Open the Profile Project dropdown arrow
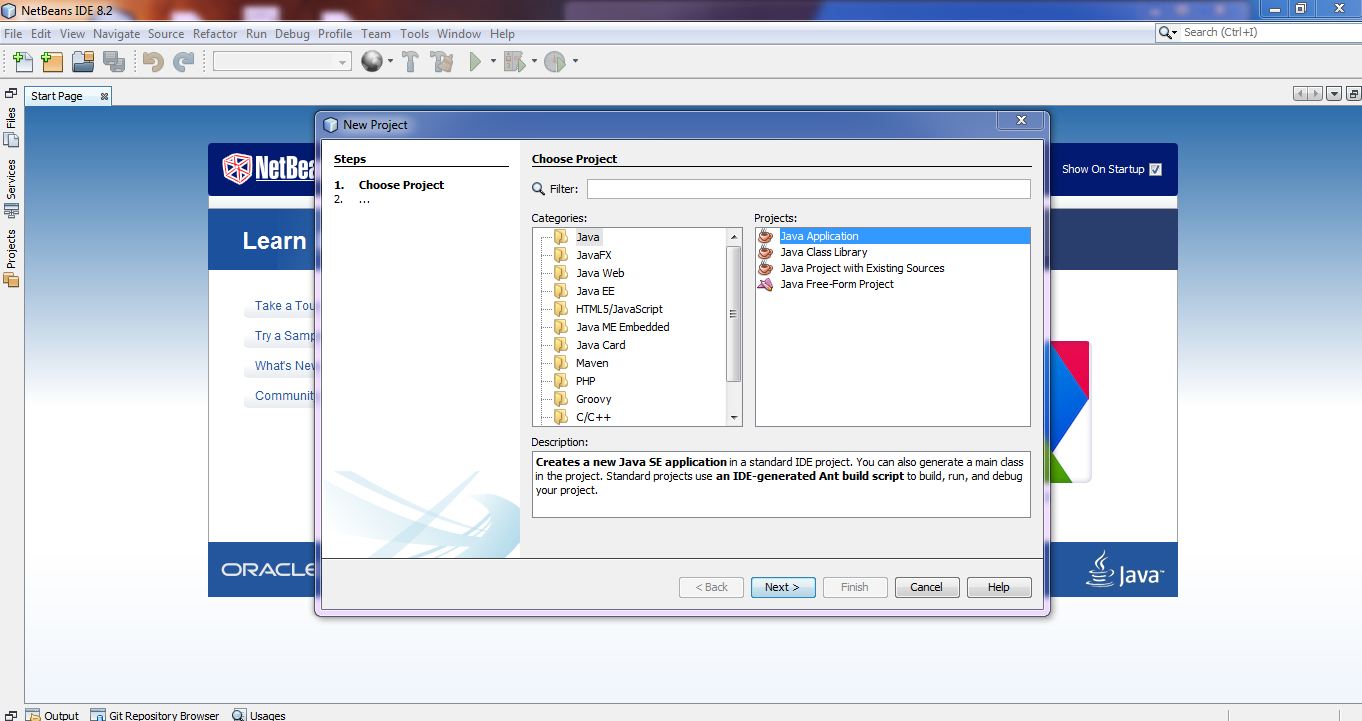Screen dimensions: 1362x721 tap(575, 62)
